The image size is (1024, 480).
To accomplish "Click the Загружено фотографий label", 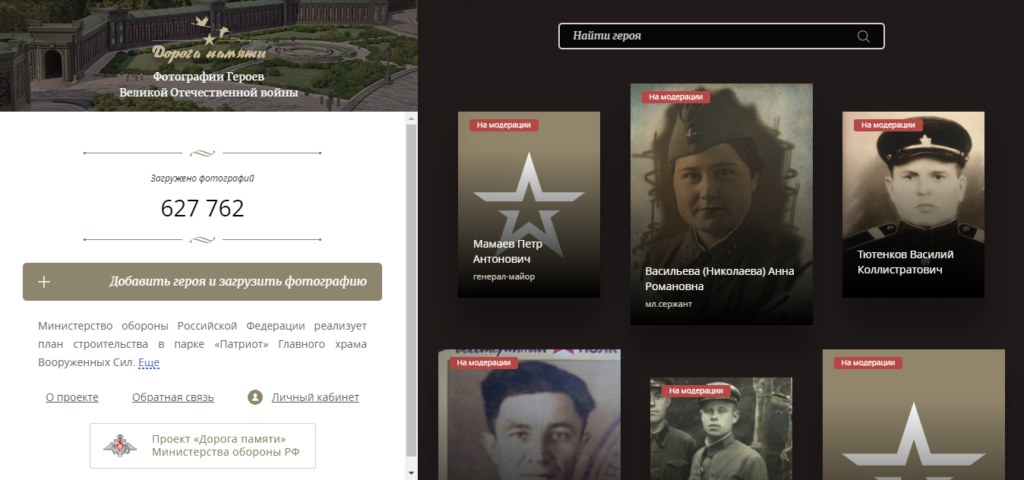I will (202, 178).
